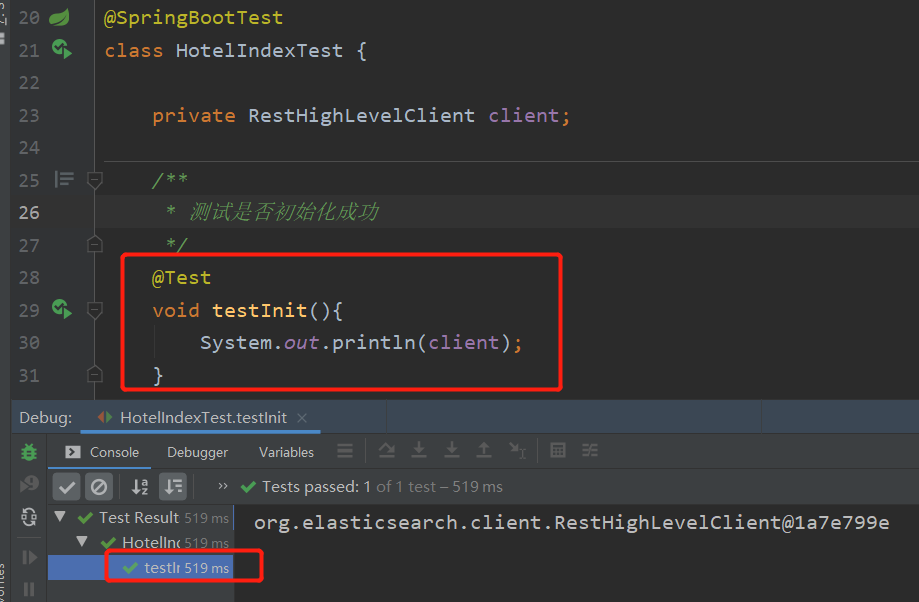
Task: Rerun debug with the green bug icon
Action: 29,452
